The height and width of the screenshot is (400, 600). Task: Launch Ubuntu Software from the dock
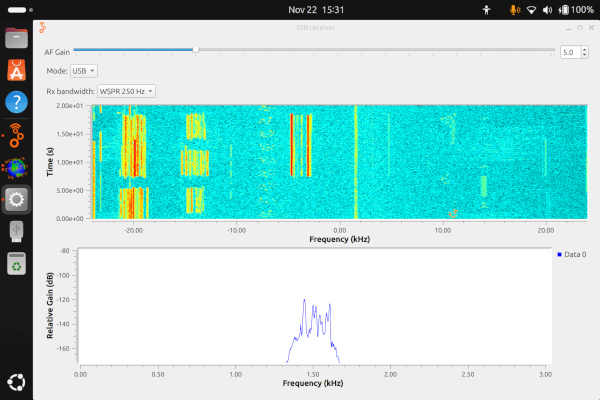[x=16, y=70]
